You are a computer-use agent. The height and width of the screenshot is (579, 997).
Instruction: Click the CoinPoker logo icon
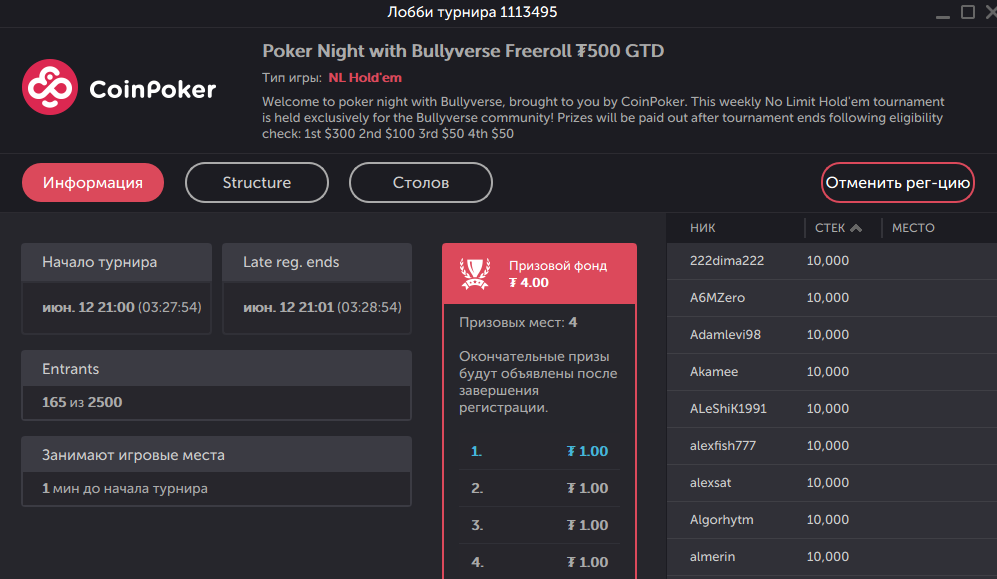50,87
